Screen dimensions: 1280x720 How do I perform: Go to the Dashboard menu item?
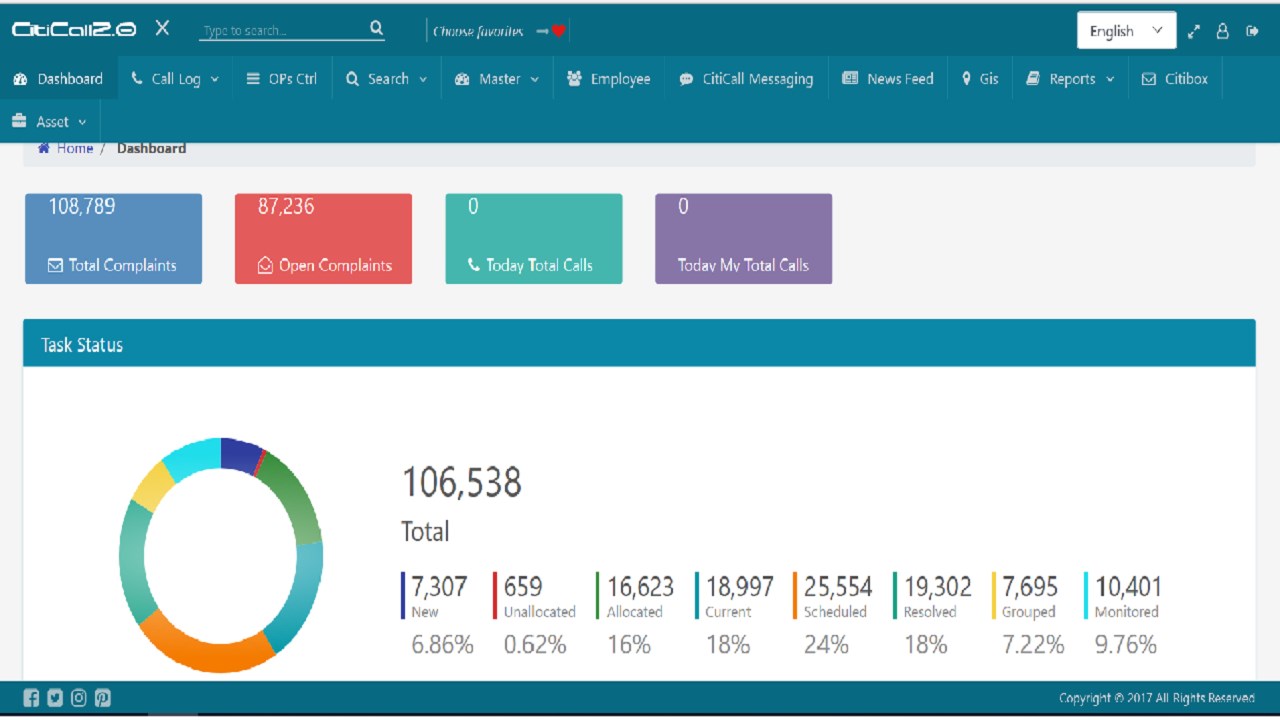tap(59, 79)
